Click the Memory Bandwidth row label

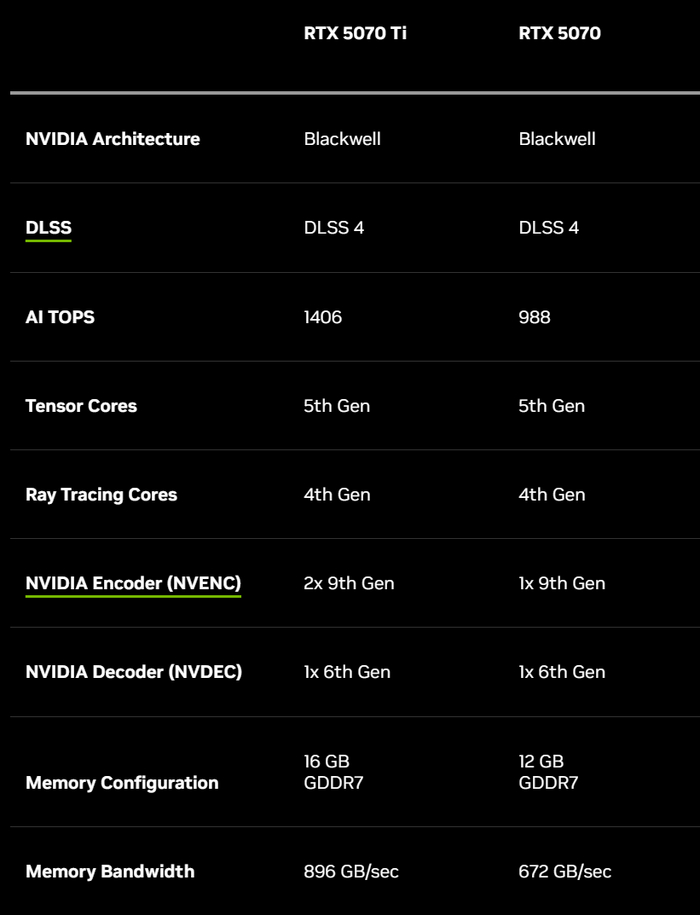pyautogui.click(x=110, y=871)
